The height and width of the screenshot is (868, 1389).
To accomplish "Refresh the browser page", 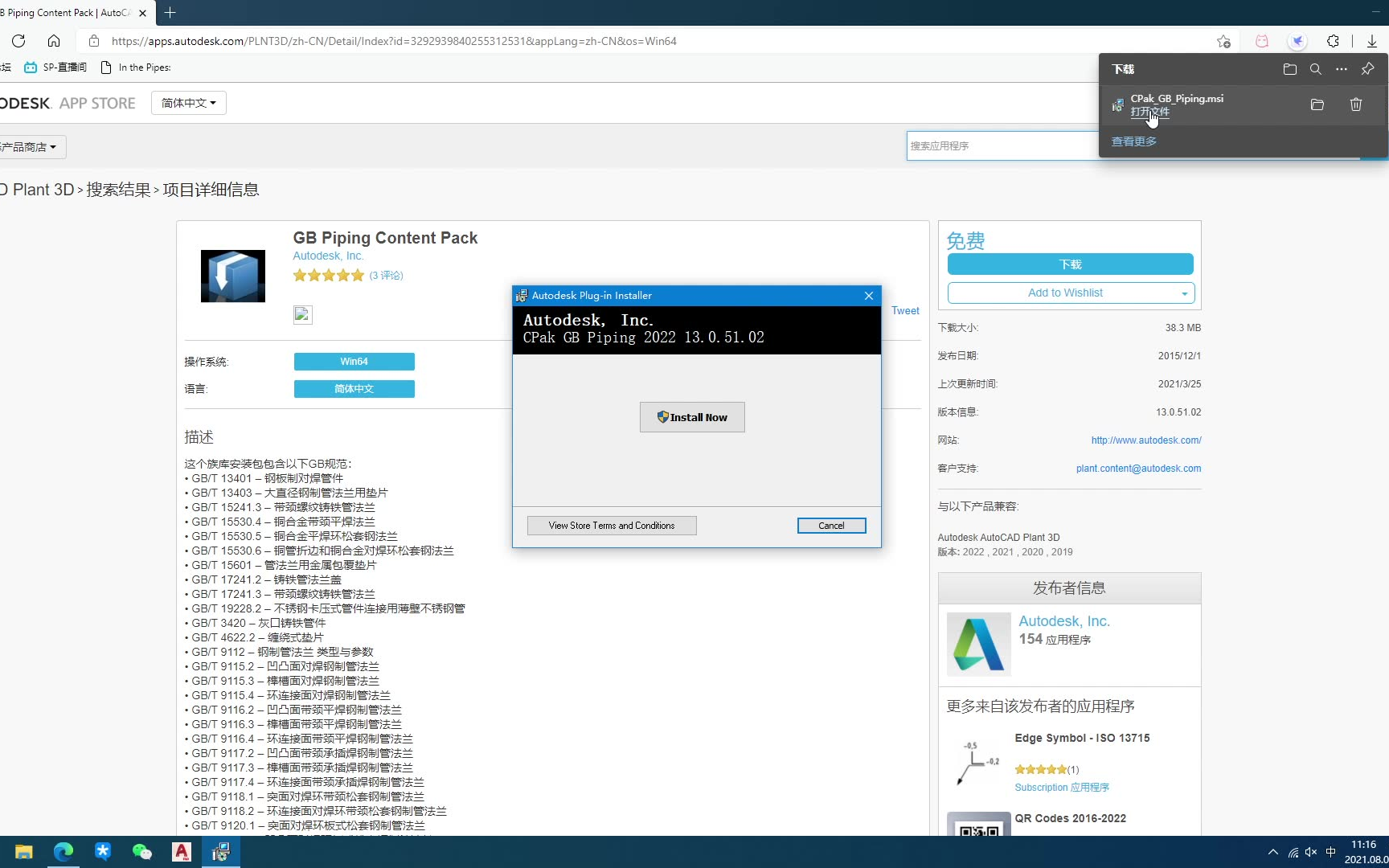I will tap(18, 41).
